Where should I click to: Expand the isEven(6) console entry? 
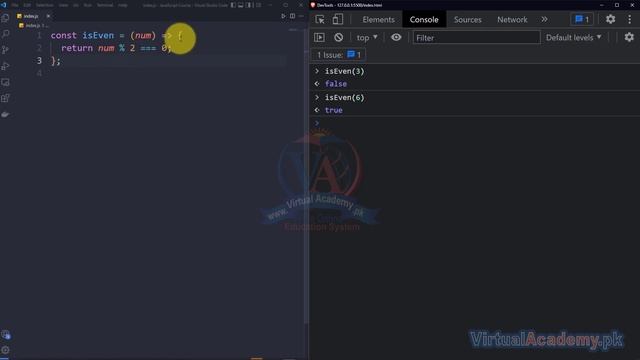point(317,97)
